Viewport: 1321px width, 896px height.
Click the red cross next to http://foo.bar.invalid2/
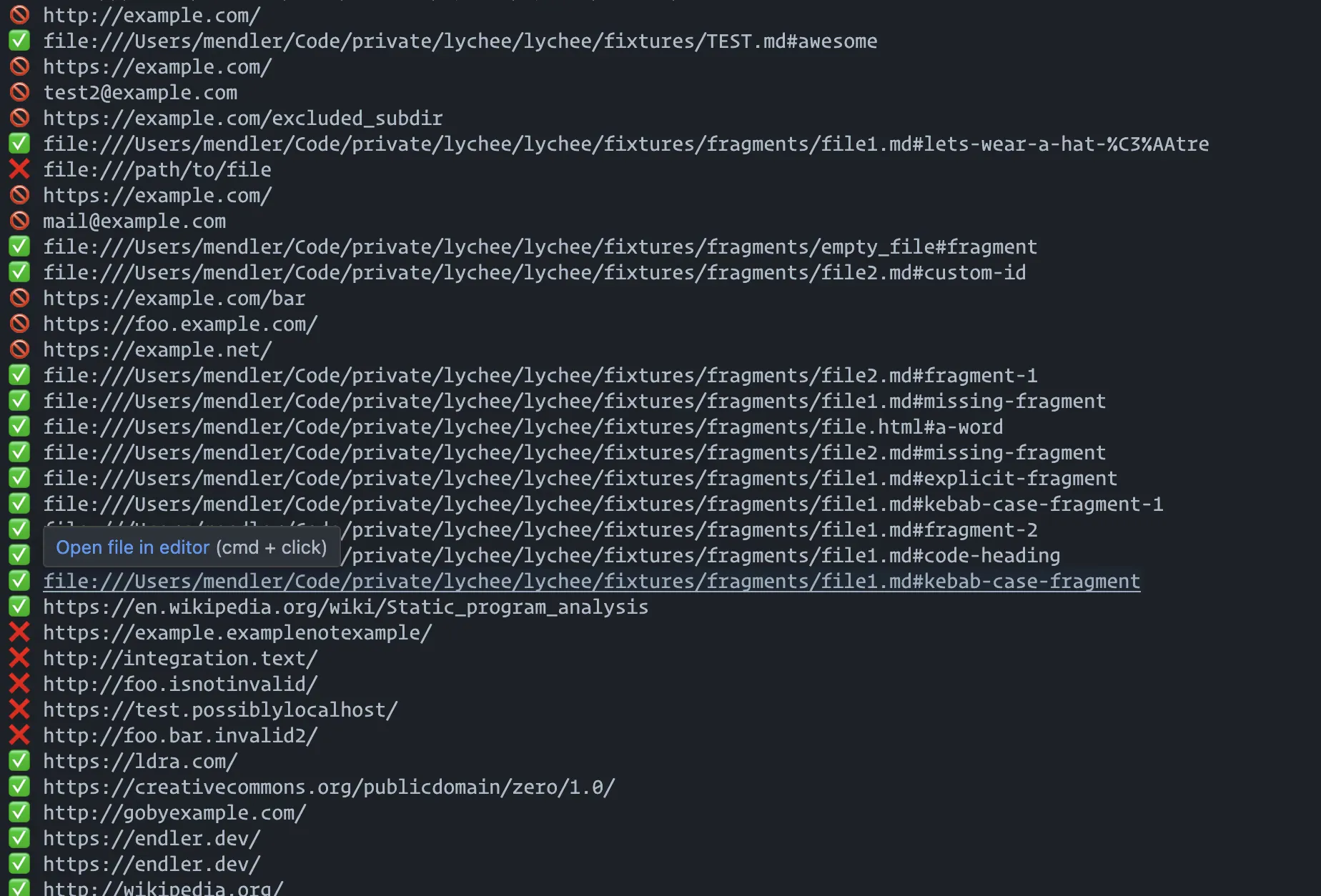point(19,735)
